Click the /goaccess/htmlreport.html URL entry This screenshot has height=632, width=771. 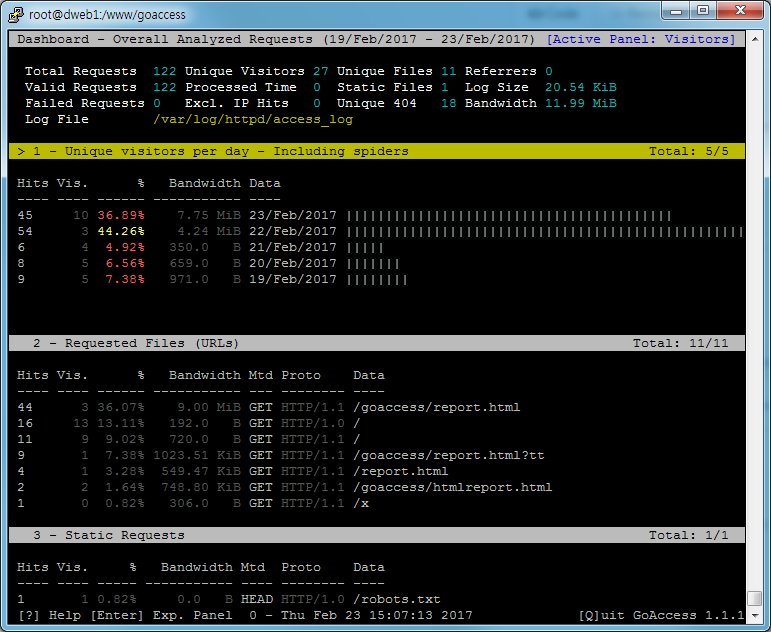[452, 487]
